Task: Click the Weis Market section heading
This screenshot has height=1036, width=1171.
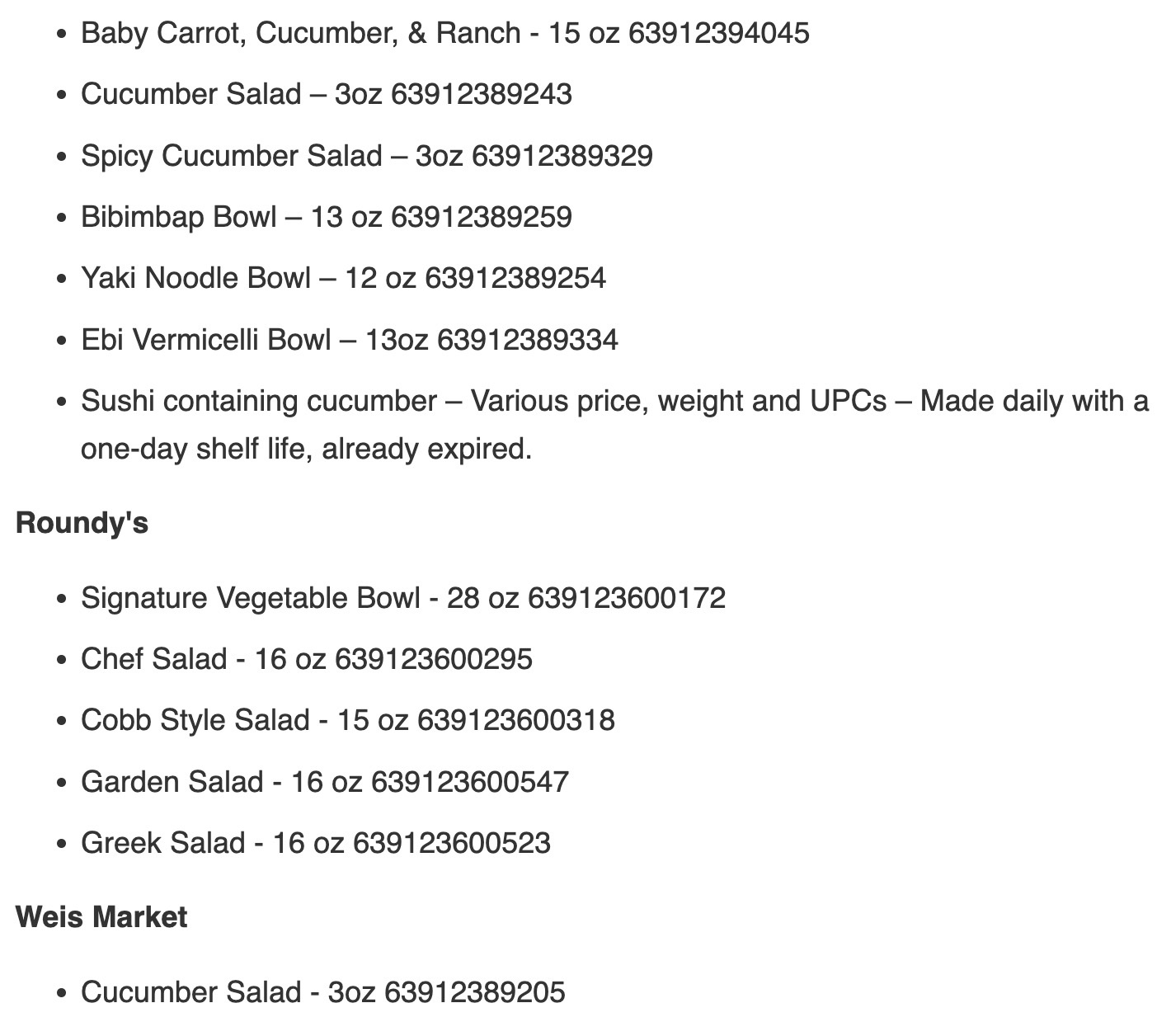Action: click(101, 917)
